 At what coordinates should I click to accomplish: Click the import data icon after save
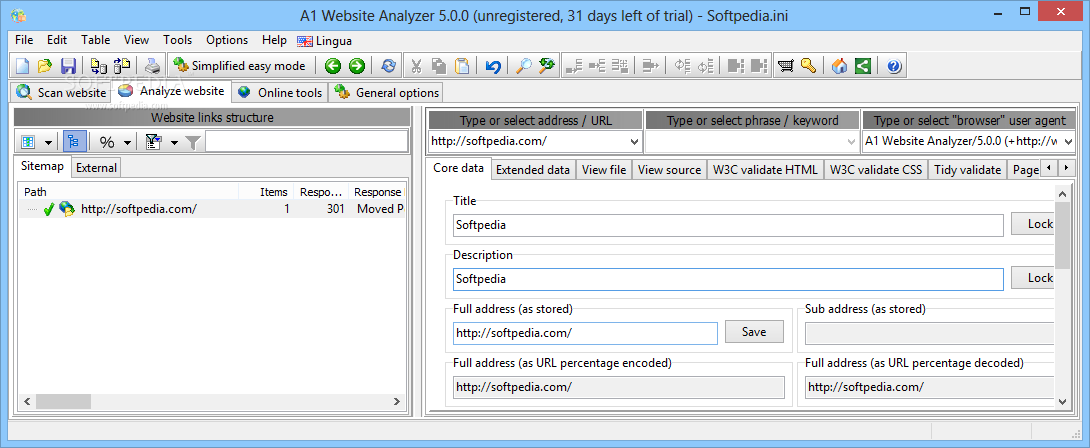click(x=99, y=66)
